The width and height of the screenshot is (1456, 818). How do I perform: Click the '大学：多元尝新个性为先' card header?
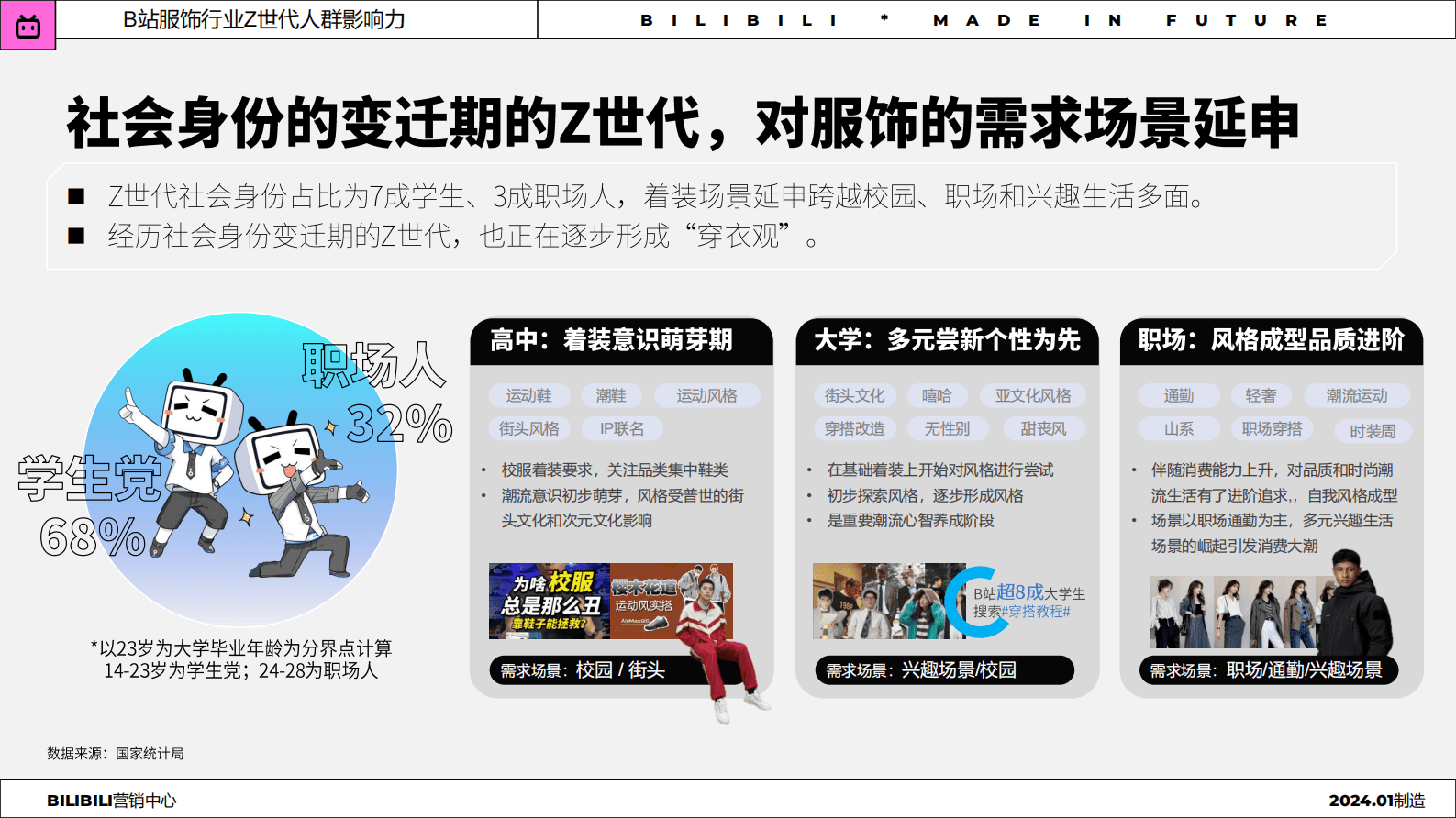(947, 340)
